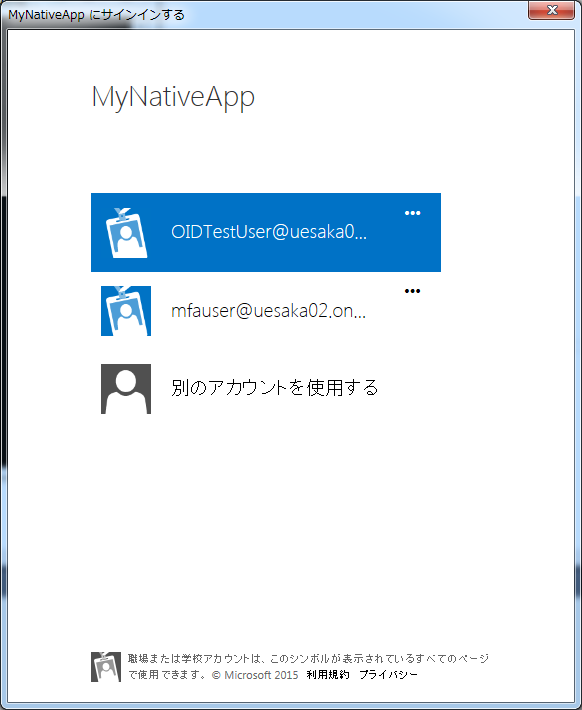Image resolution: width=582 pixels, height=710 pixels.
Task: Click the mfauser account badge icon
Action: tap(126, 311)
